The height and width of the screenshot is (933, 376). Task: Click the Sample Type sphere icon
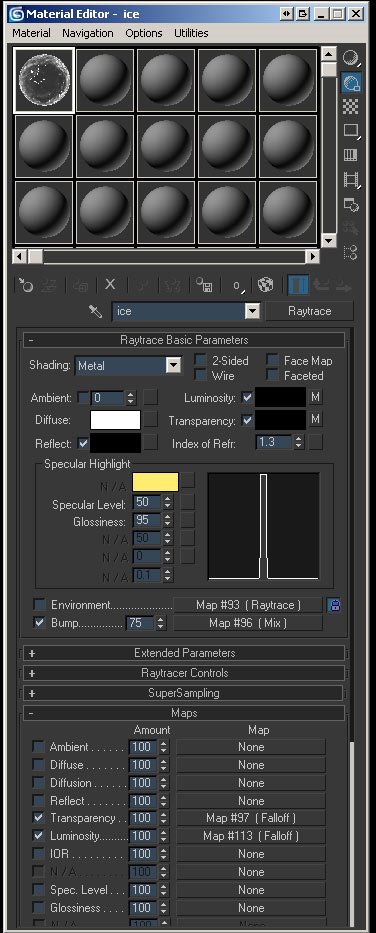[351, 58]
